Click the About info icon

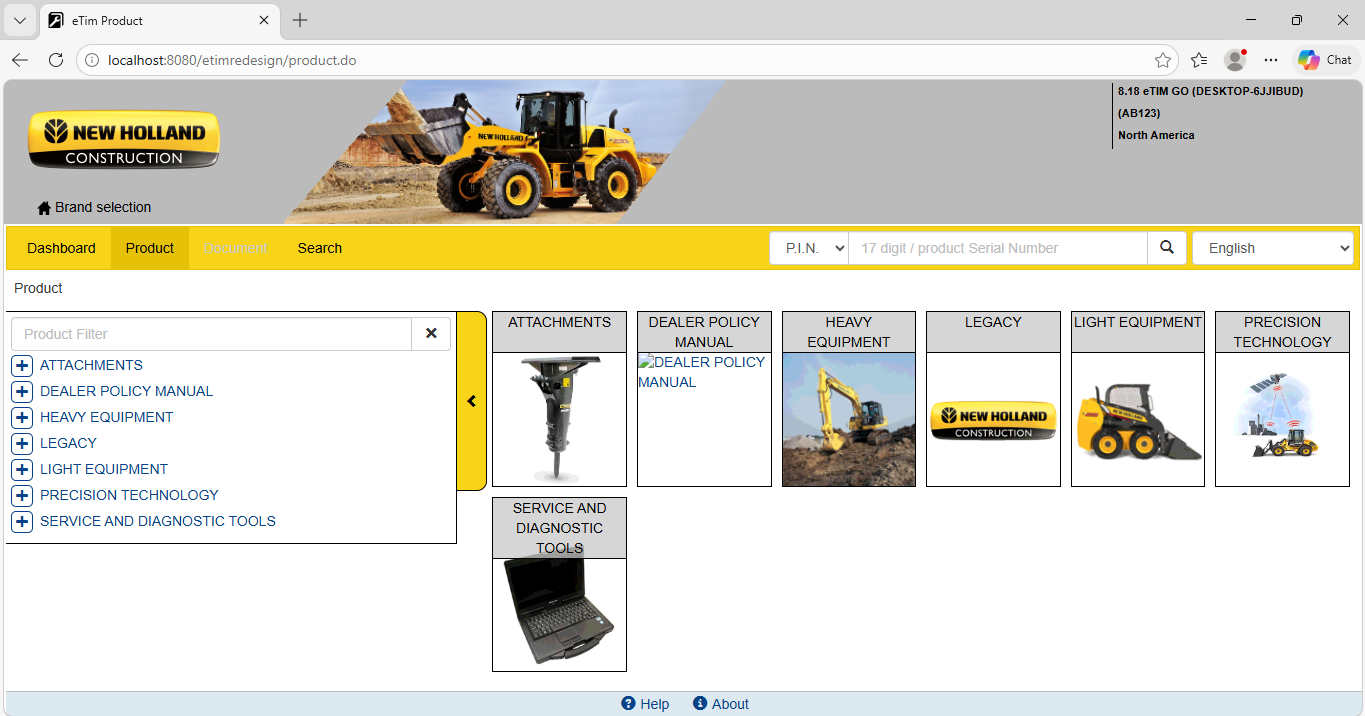tap(700, 704)
